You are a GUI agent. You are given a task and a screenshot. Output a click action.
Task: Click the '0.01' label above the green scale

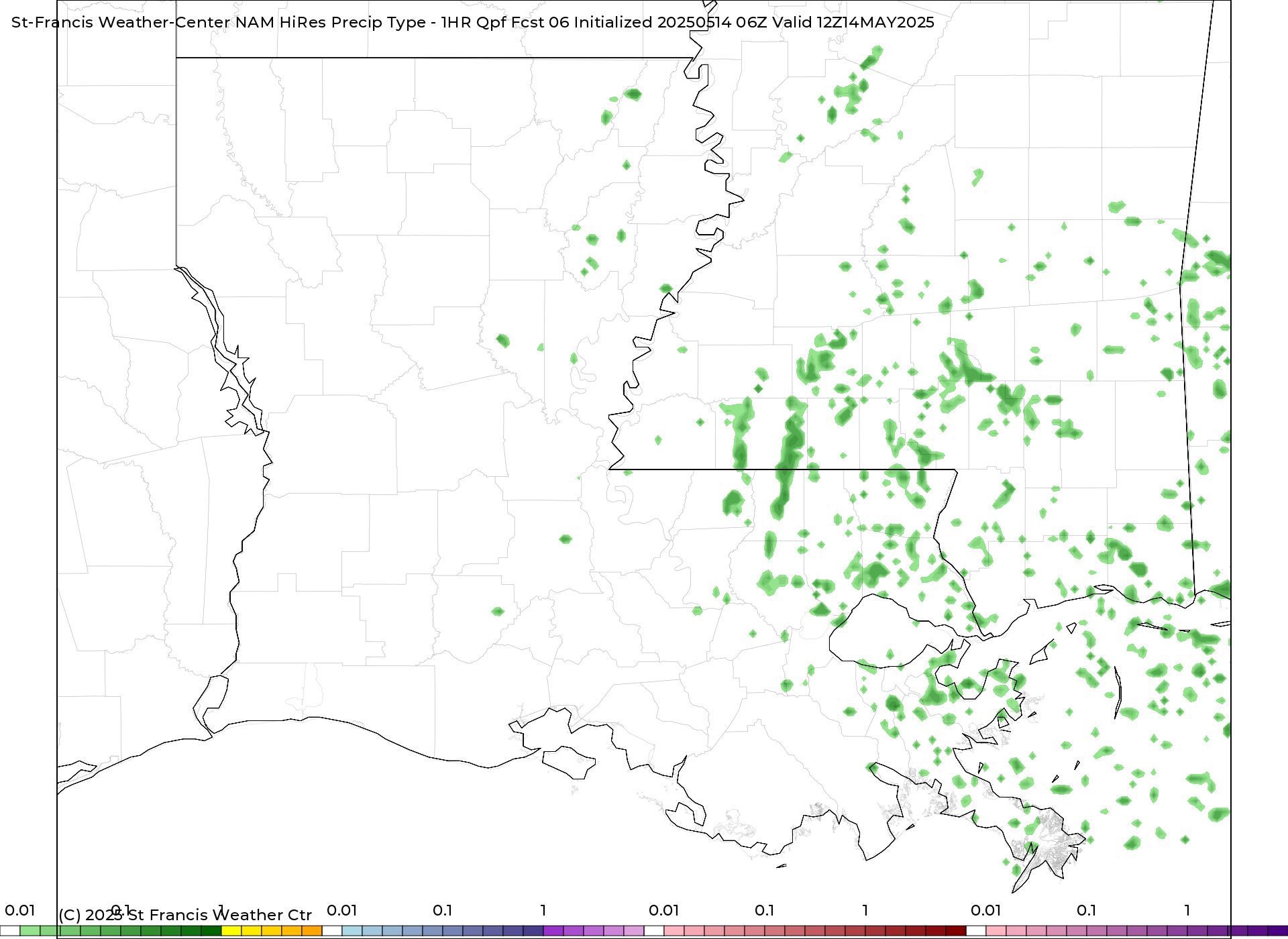19,910
